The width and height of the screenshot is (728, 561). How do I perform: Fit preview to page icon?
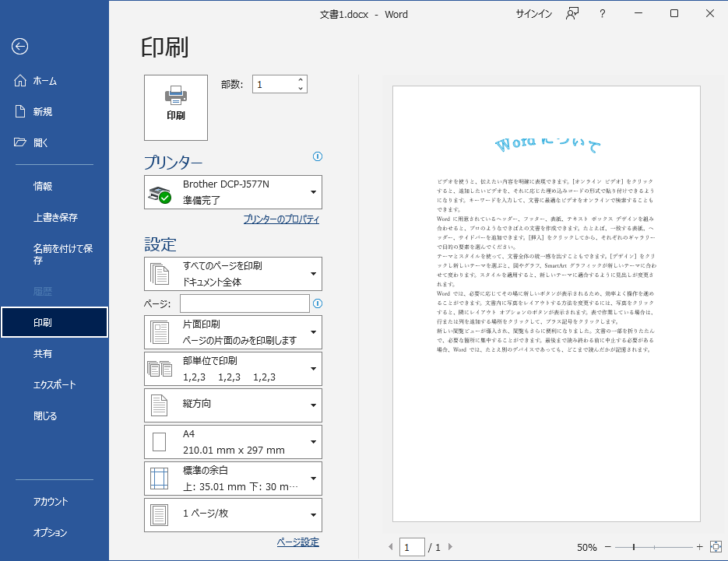[716, 547]
